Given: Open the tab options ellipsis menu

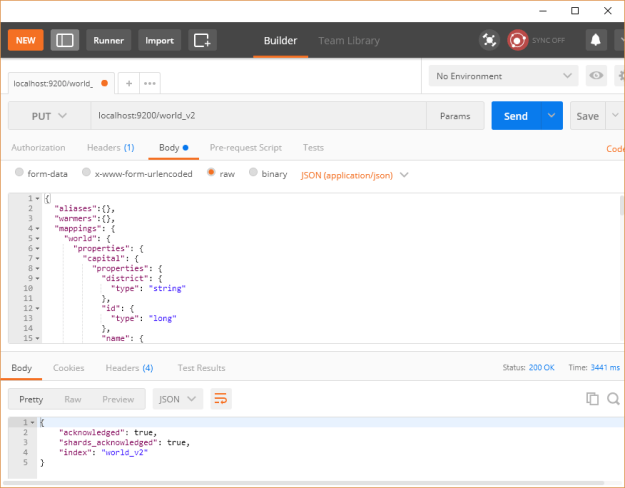Looking at the screenshot, I should 150,83.
